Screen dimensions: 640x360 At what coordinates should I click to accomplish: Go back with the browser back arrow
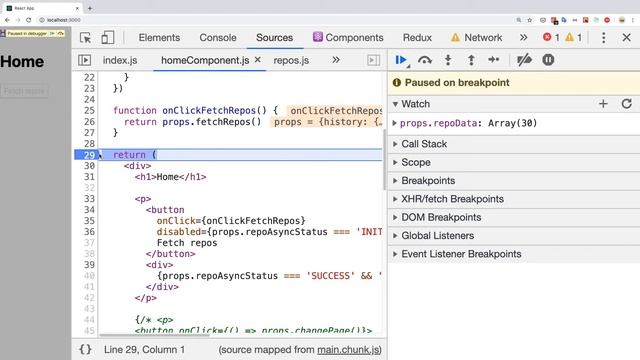pyautogui.click(x=7, y=20)
